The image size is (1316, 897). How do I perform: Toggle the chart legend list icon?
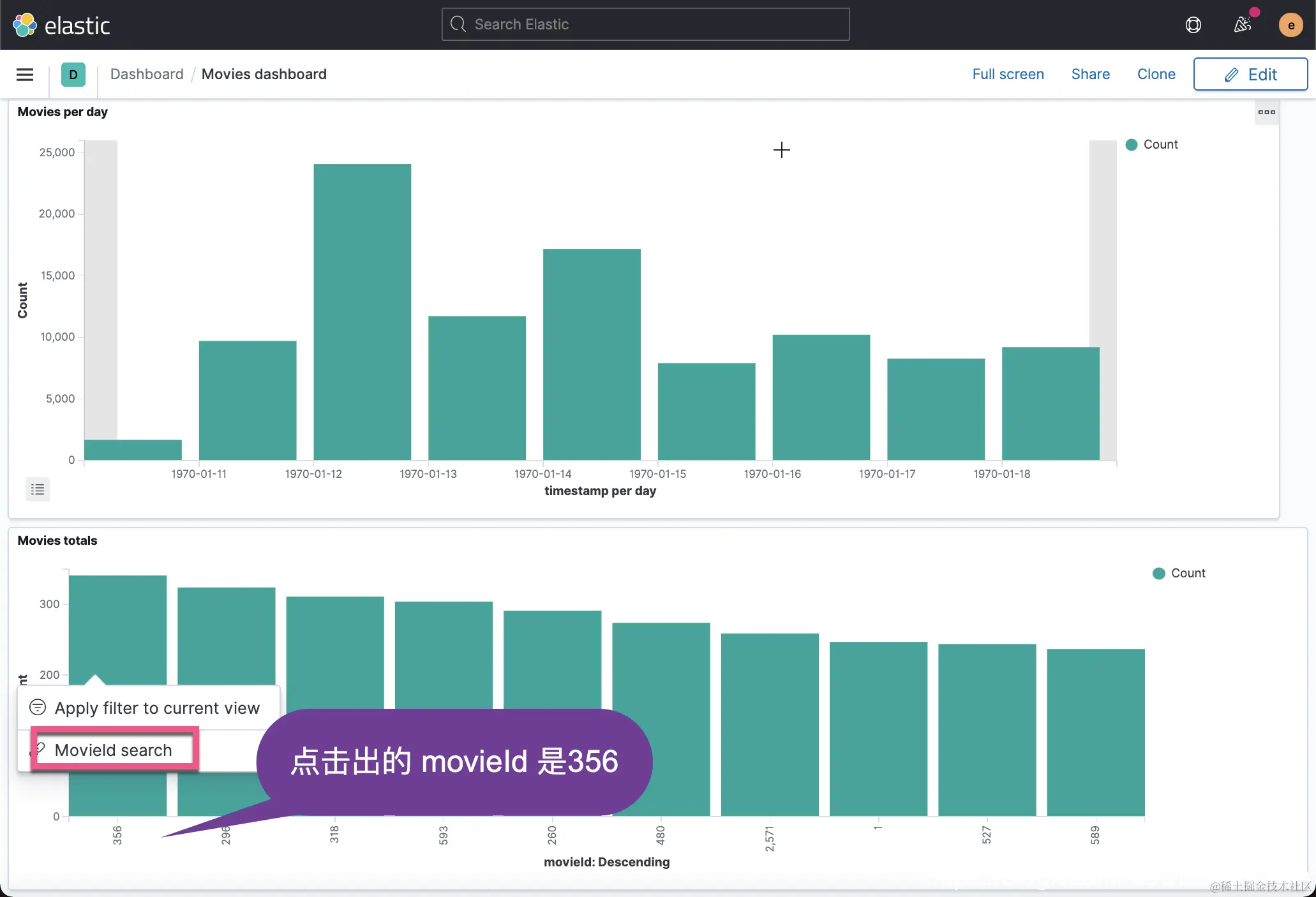[38, 489]
